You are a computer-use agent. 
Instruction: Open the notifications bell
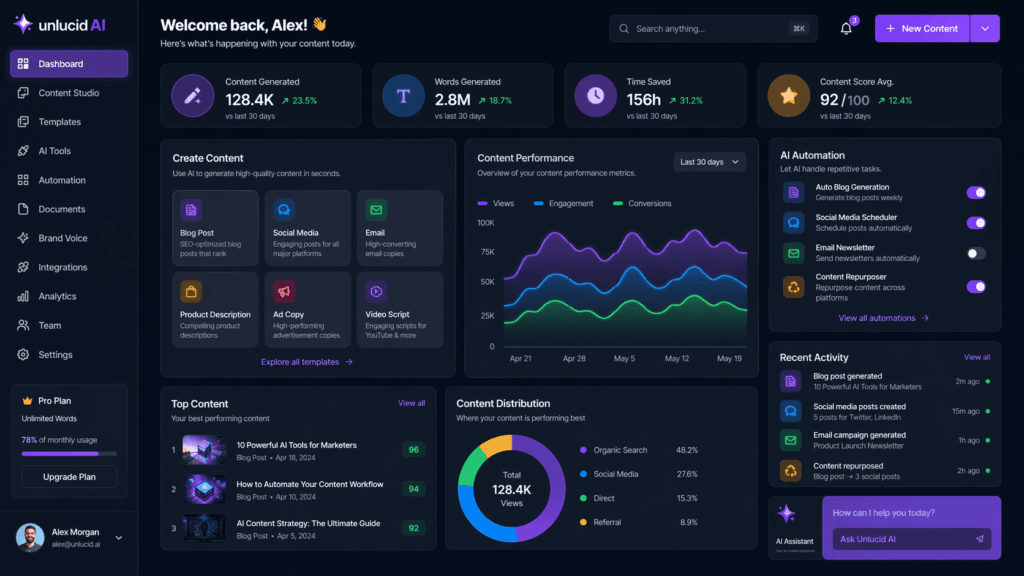tap(846, 29)
